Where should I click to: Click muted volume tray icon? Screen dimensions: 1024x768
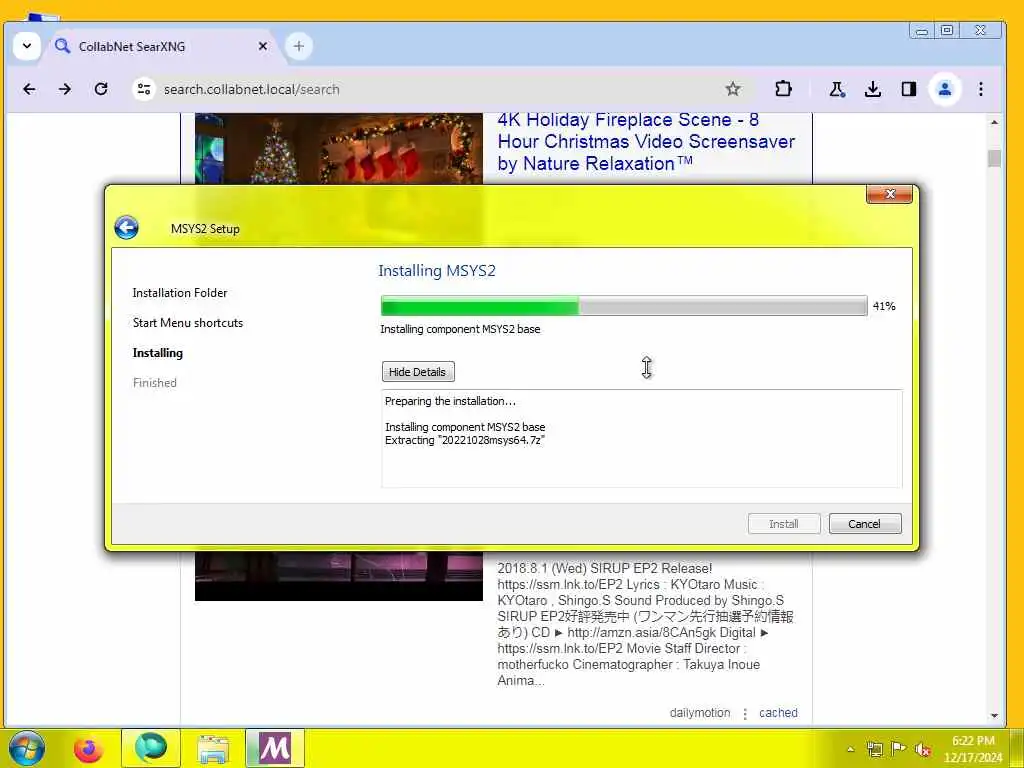[923, 749]
